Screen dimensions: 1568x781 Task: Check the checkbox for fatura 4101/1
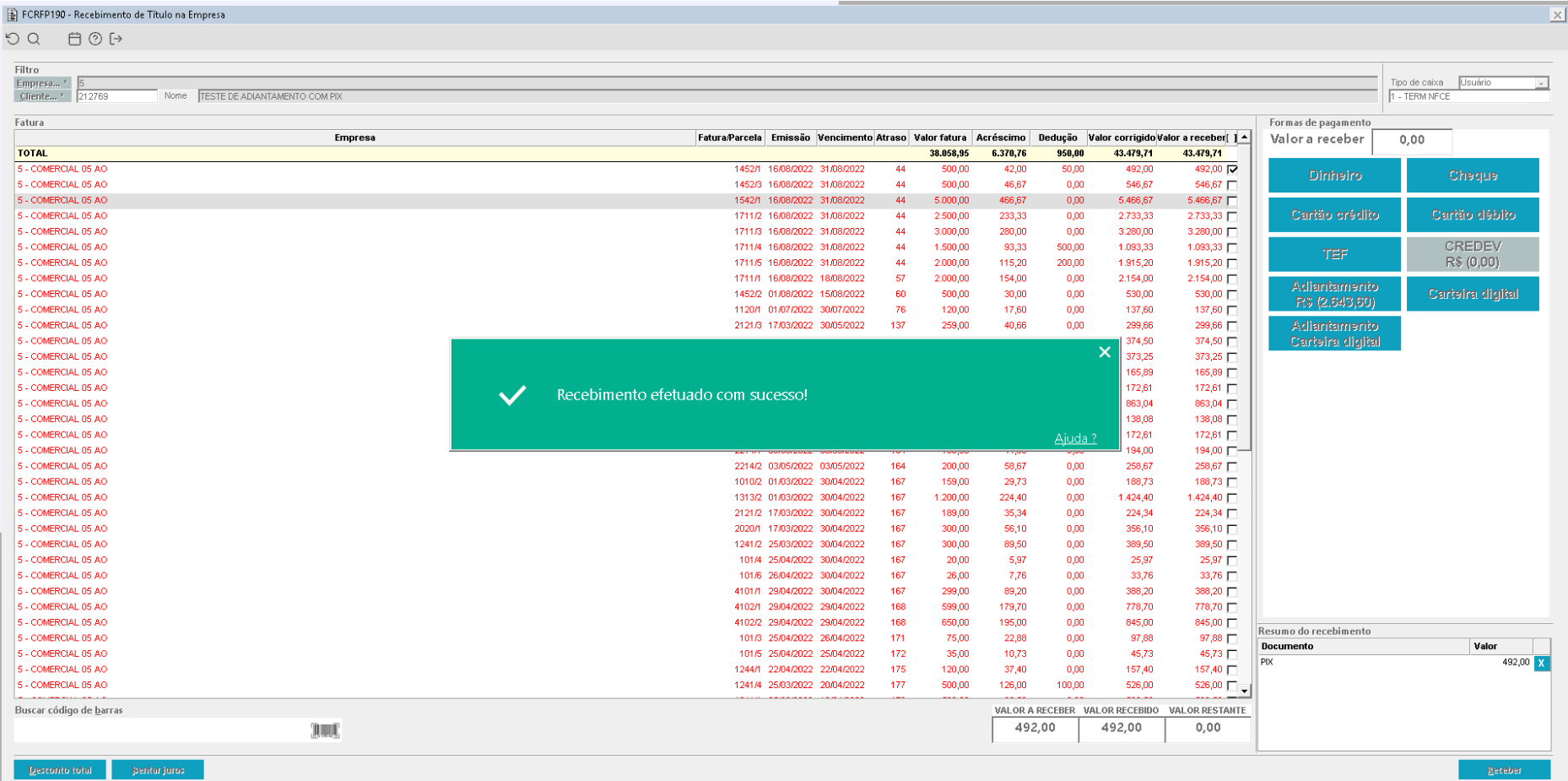point(1232,592)
